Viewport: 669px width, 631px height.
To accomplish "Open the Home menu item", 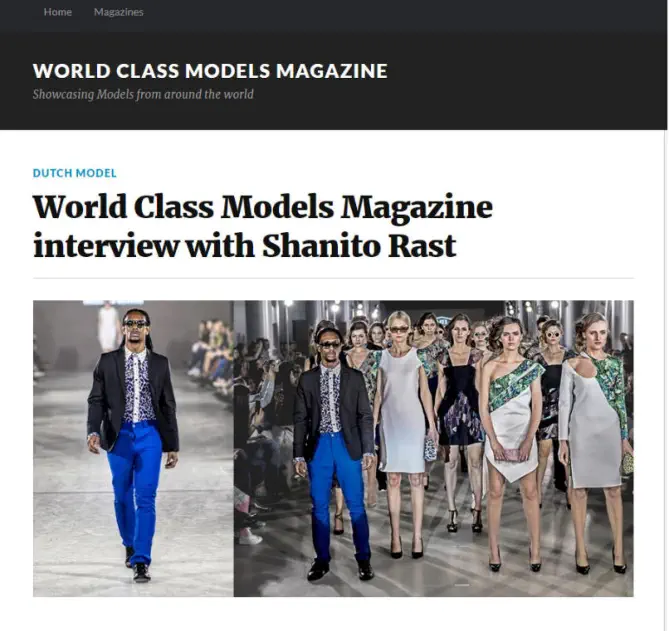I will click(58, 12).
